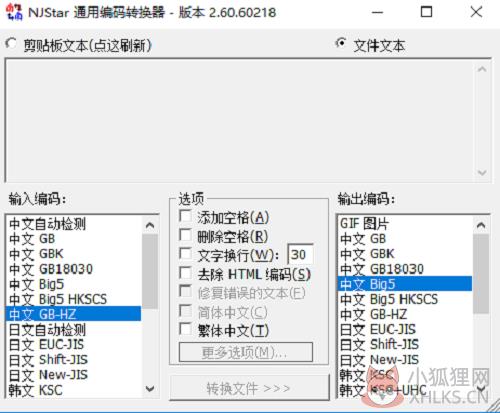The height and width of the screenshot is (413, 500).
Task: Select the 剪贴板文本 radio button
Action: [11, 44]
